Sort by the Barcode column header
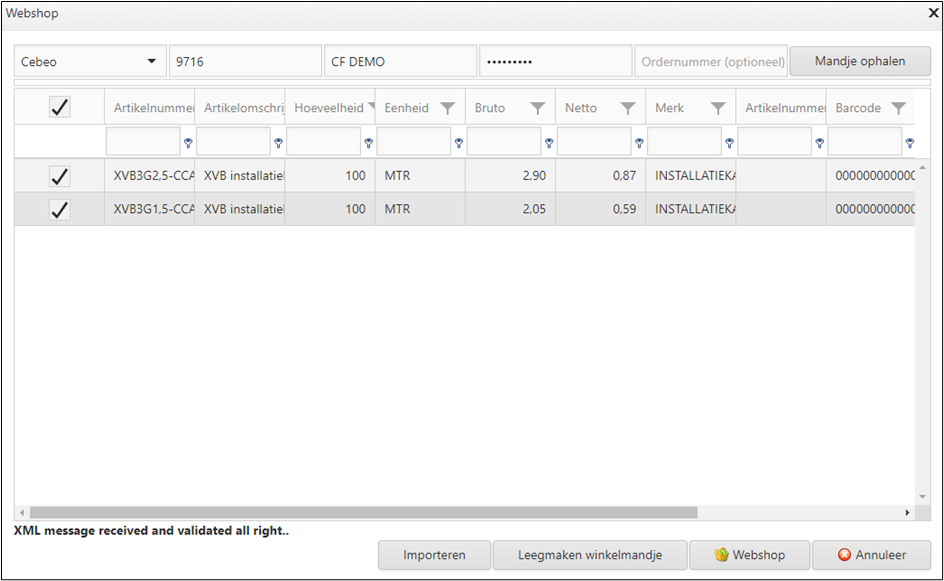944x581 pixels. point(858,108)
